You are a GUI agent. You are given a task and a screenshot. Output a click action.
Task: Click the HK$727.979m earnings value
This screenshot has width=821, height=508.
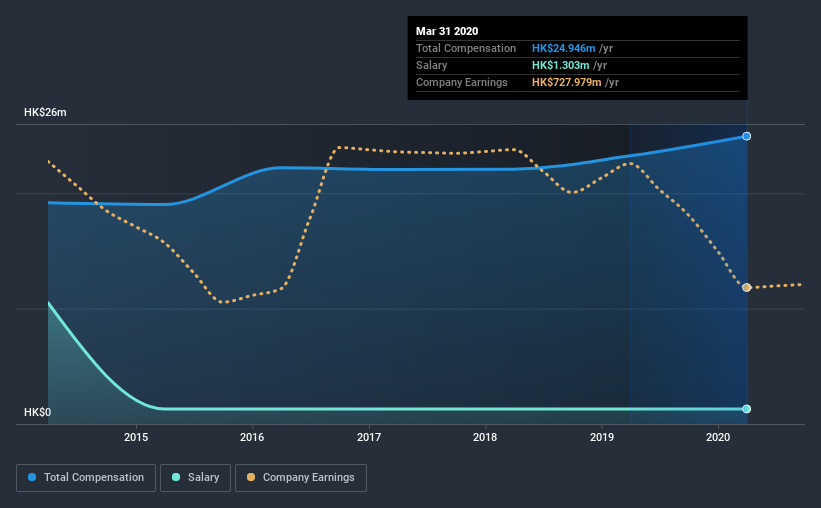coord(567,82)
